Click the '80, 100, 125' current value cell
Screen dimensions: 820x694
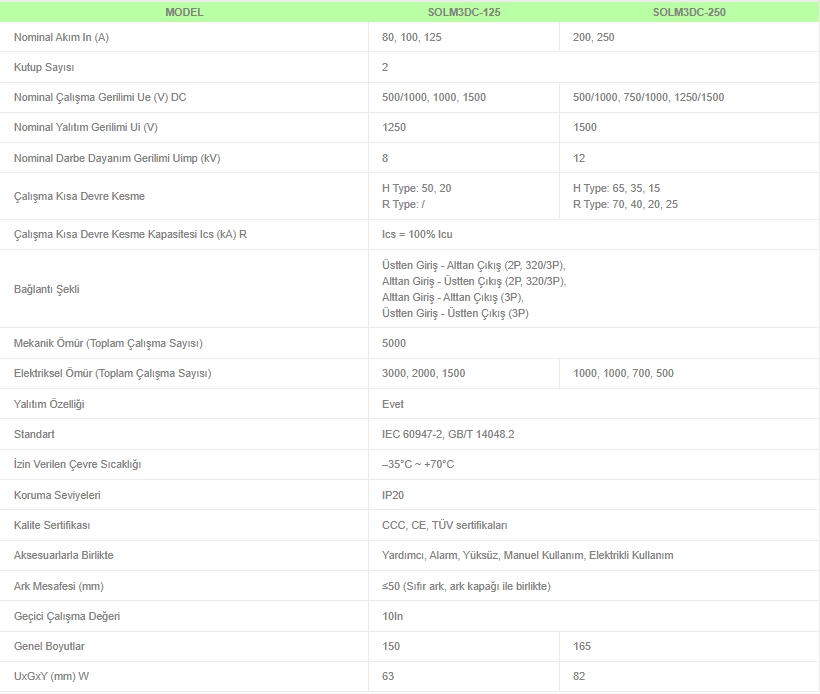(x=412, y=37)
